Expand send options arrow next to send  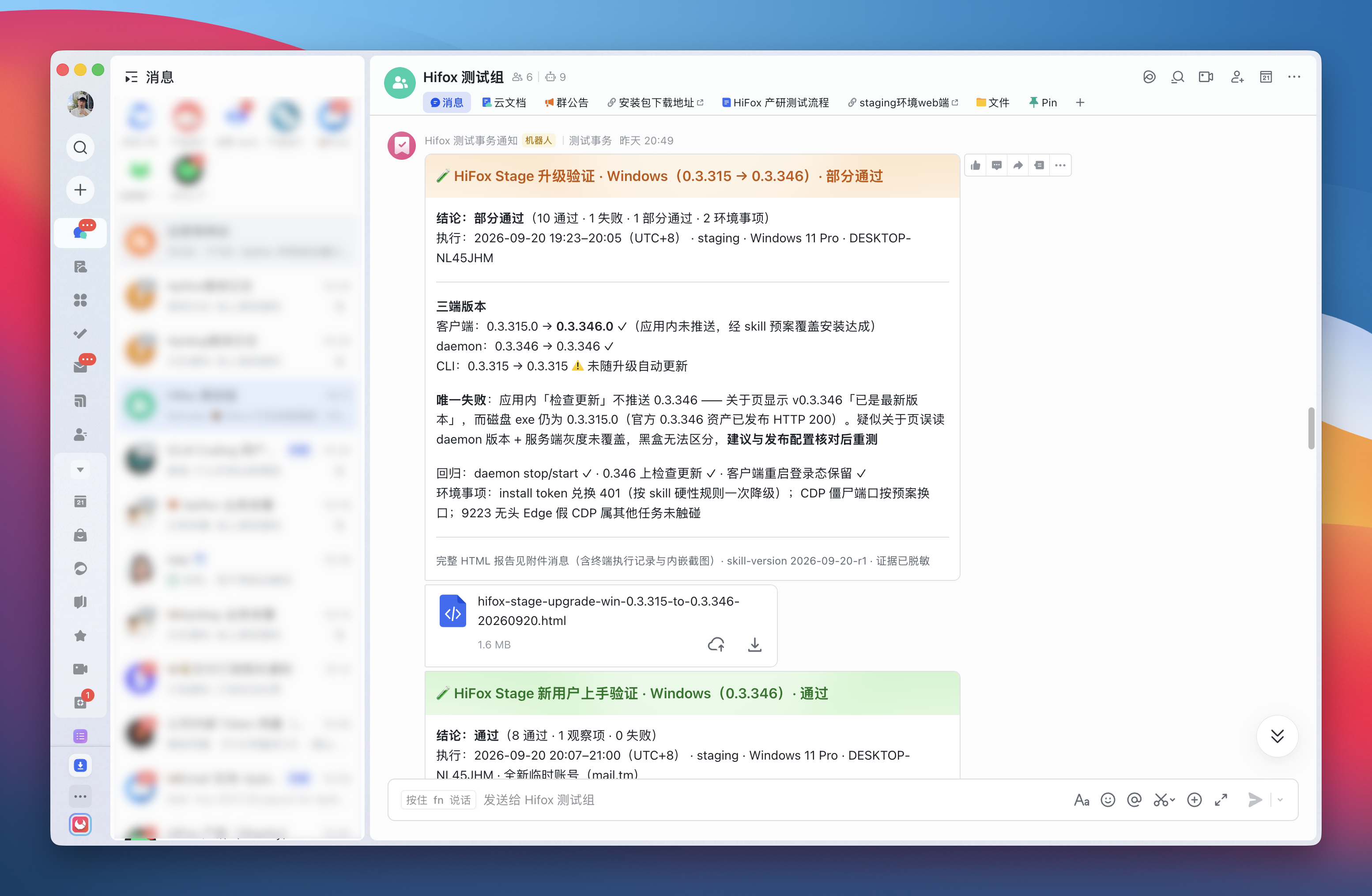[x=1280, y=800]
